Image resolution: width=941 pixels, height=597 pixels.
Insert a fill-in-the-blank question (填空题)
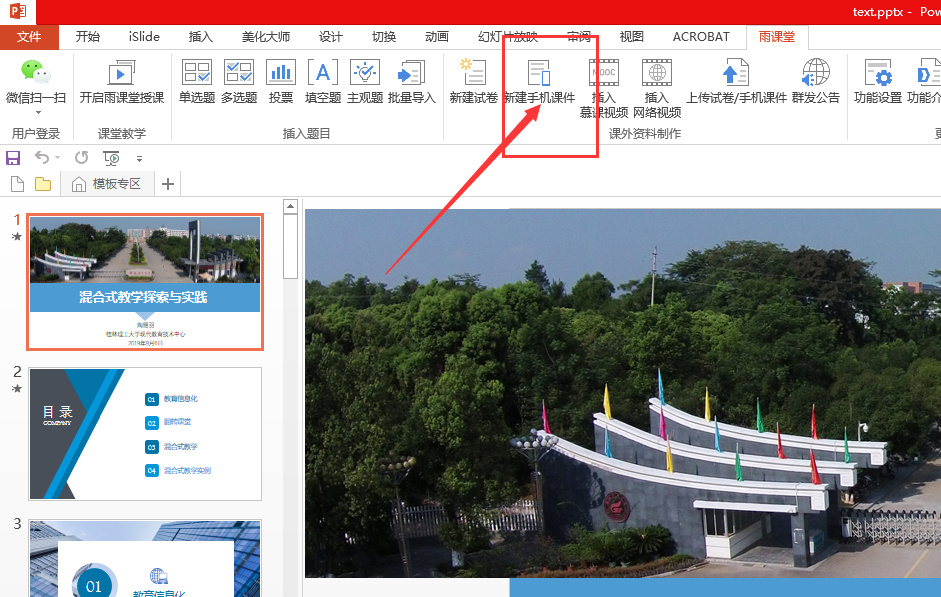pos(323,82)
